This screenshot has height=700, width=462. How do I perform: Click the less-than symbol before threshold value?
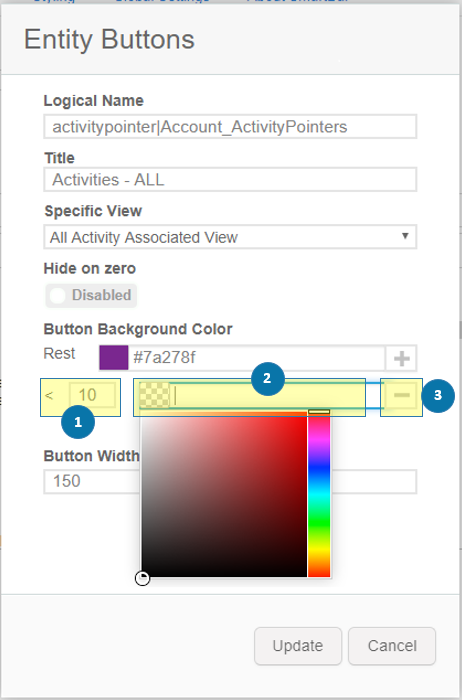pos(49,396)
